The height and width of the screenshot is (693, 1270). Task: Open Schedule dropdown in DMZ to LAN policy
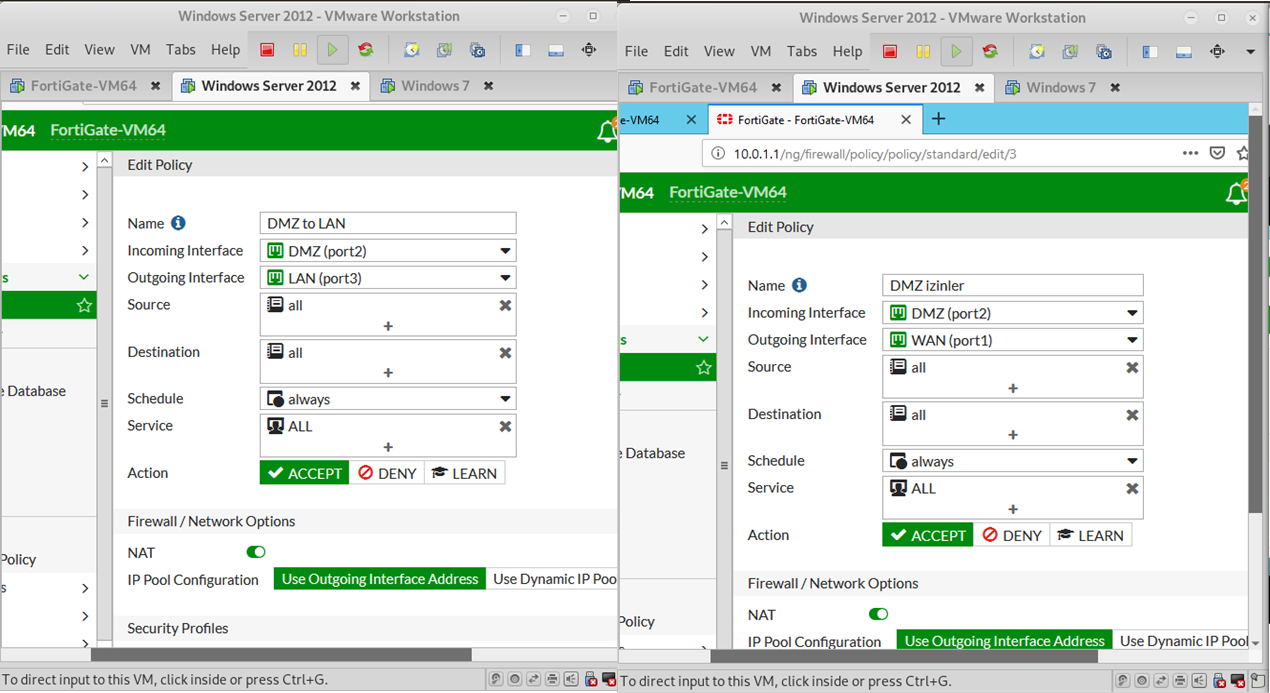click(x=388, y=399)
